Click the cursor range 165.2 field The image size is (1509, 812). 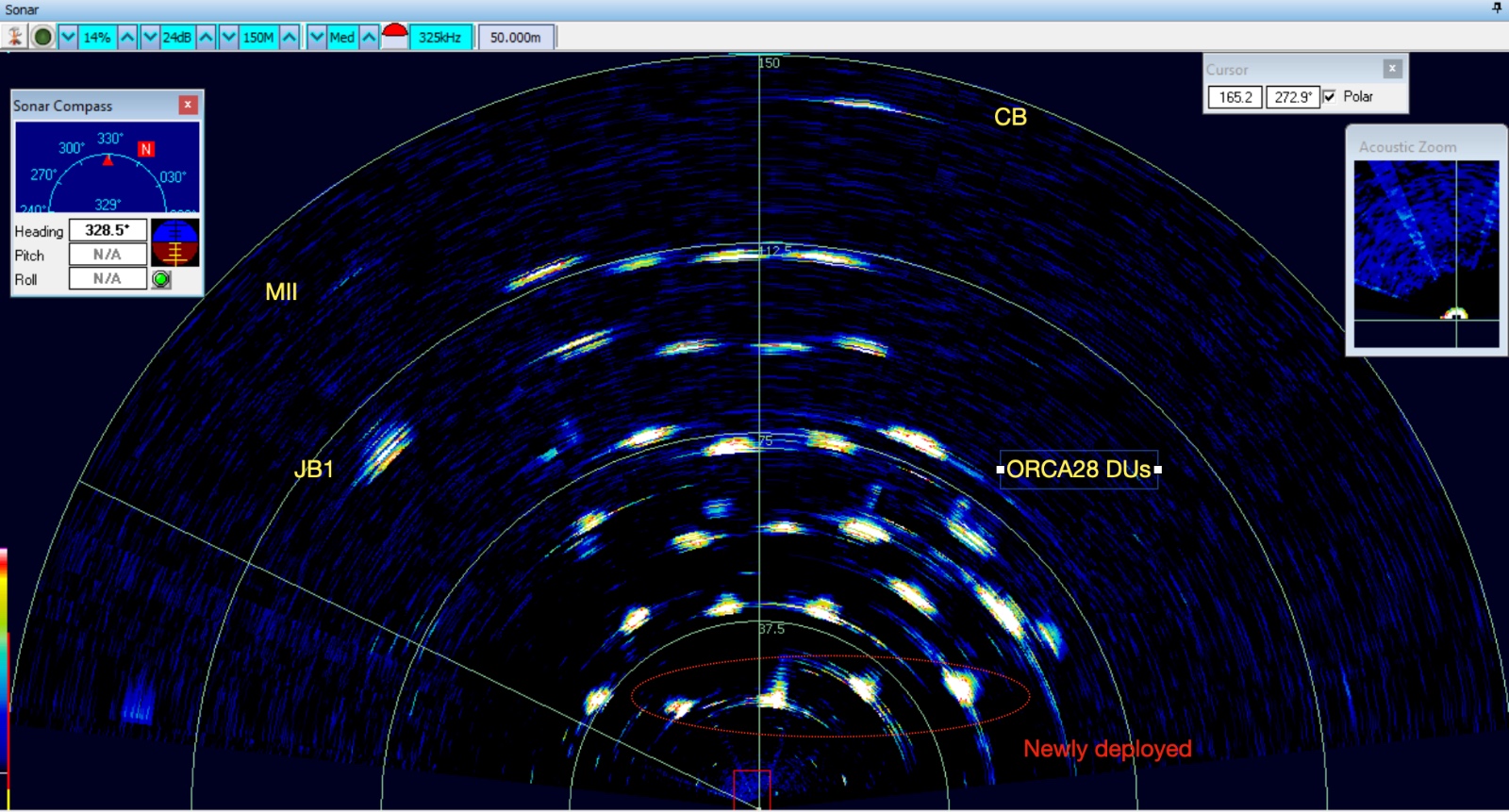pos(1235,97)
